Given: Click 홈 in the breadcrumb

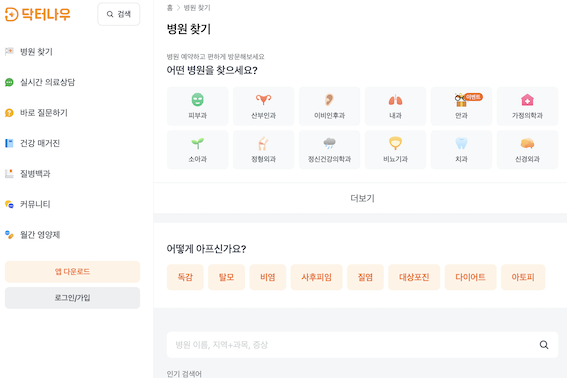Looking at the screenshot, I should (170, 8).
